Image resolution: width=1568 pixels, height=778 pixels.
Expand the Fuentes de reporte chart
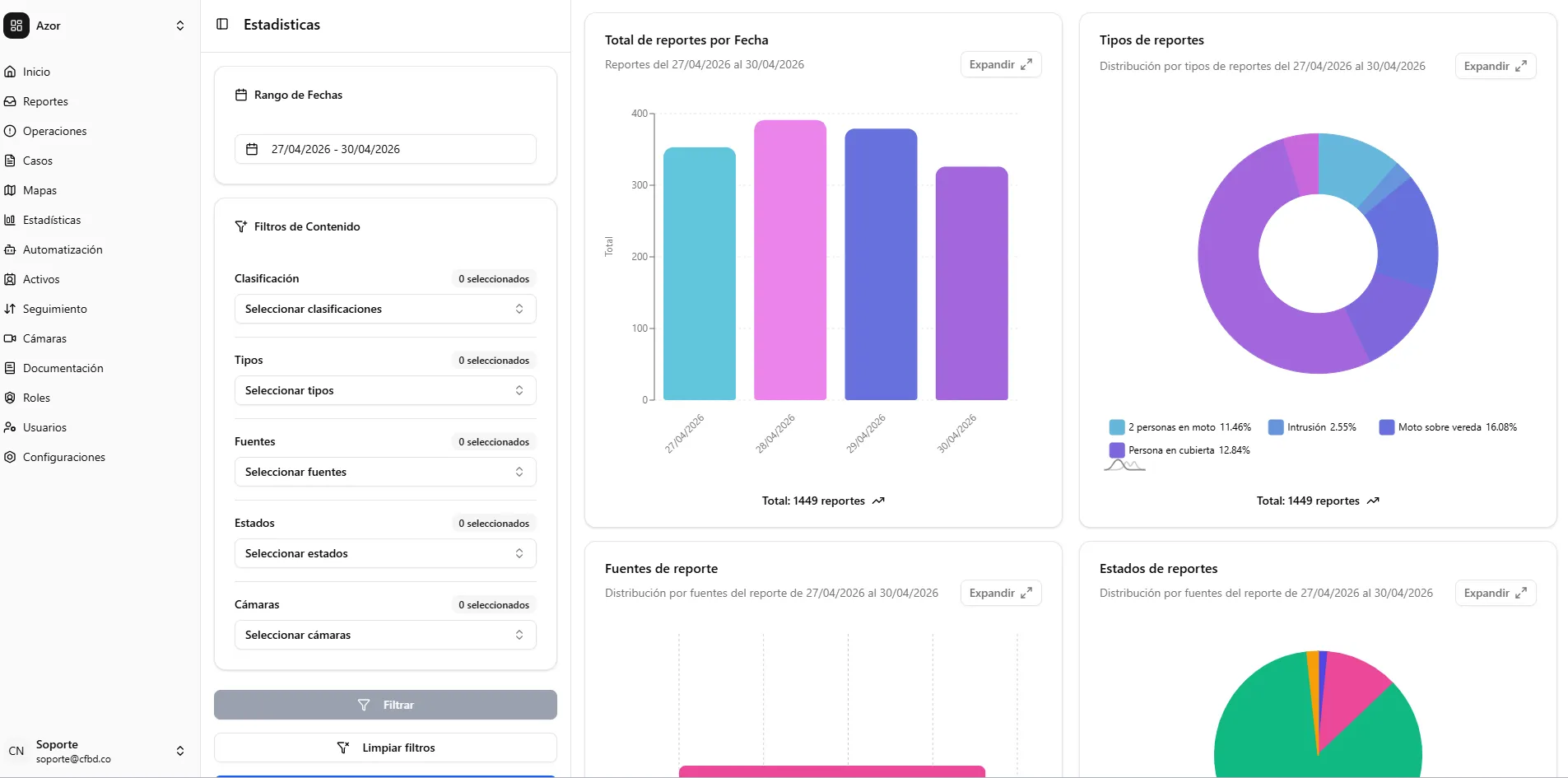coord(1001,593)
